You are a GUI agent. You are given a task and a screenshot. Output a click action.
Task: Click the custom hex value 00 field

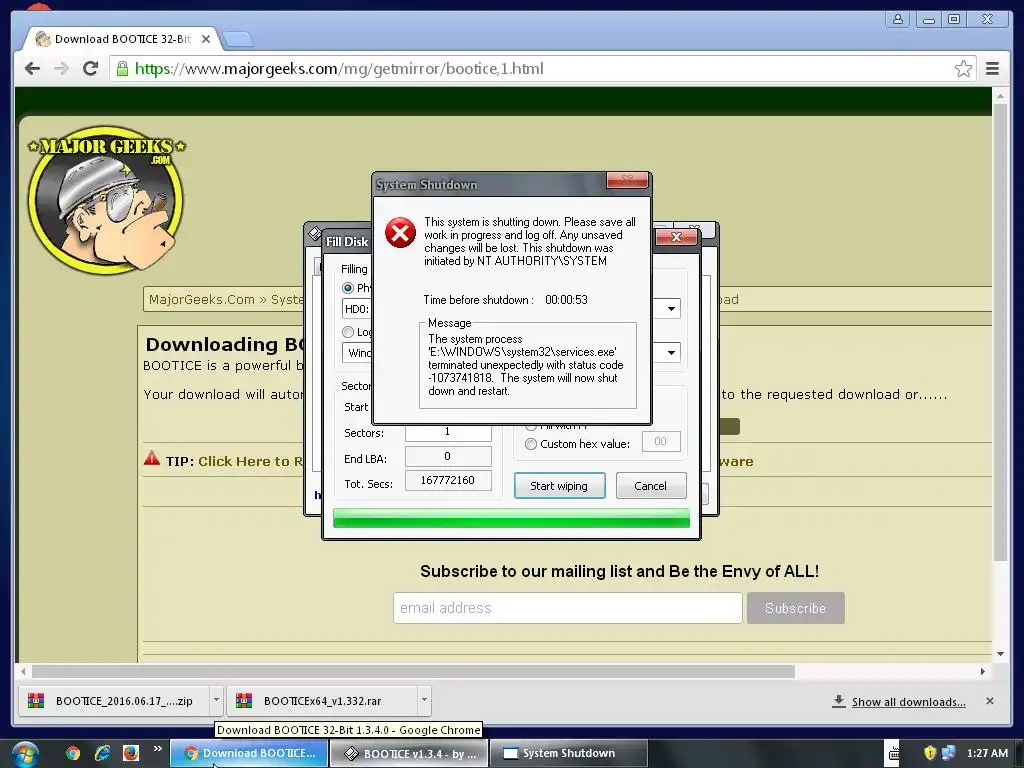pyautogui.click(x=661, y=441)
